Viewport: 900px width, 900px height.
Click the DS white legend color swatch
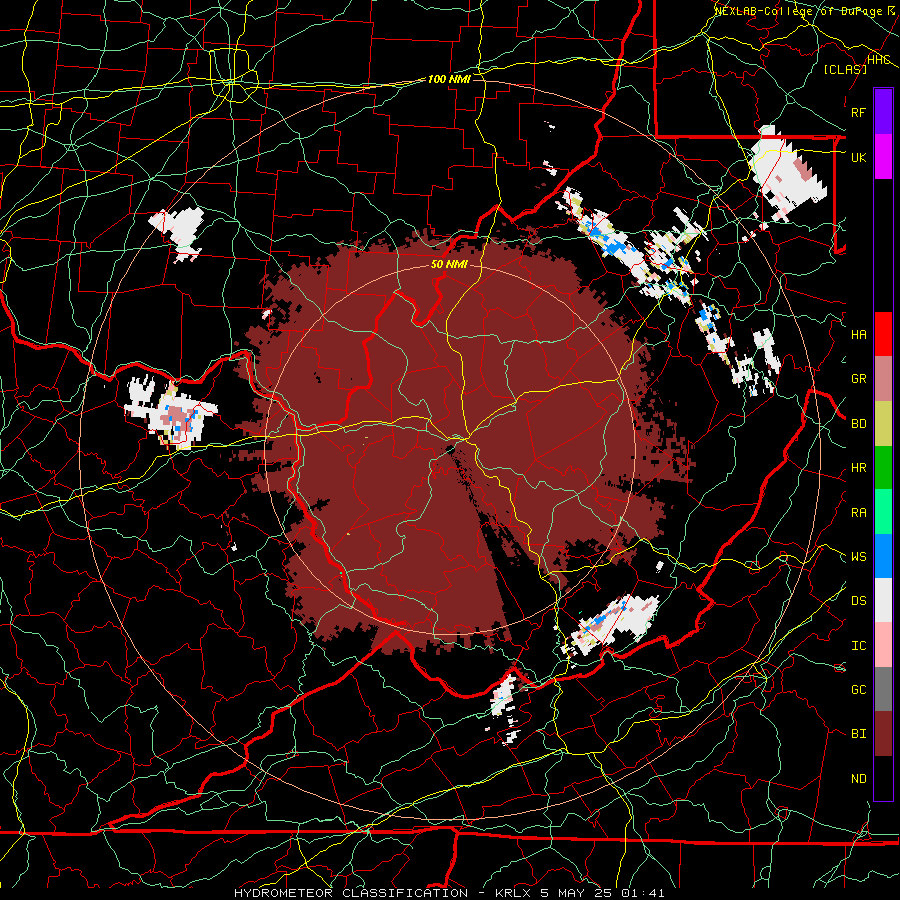tap(883, 600)
